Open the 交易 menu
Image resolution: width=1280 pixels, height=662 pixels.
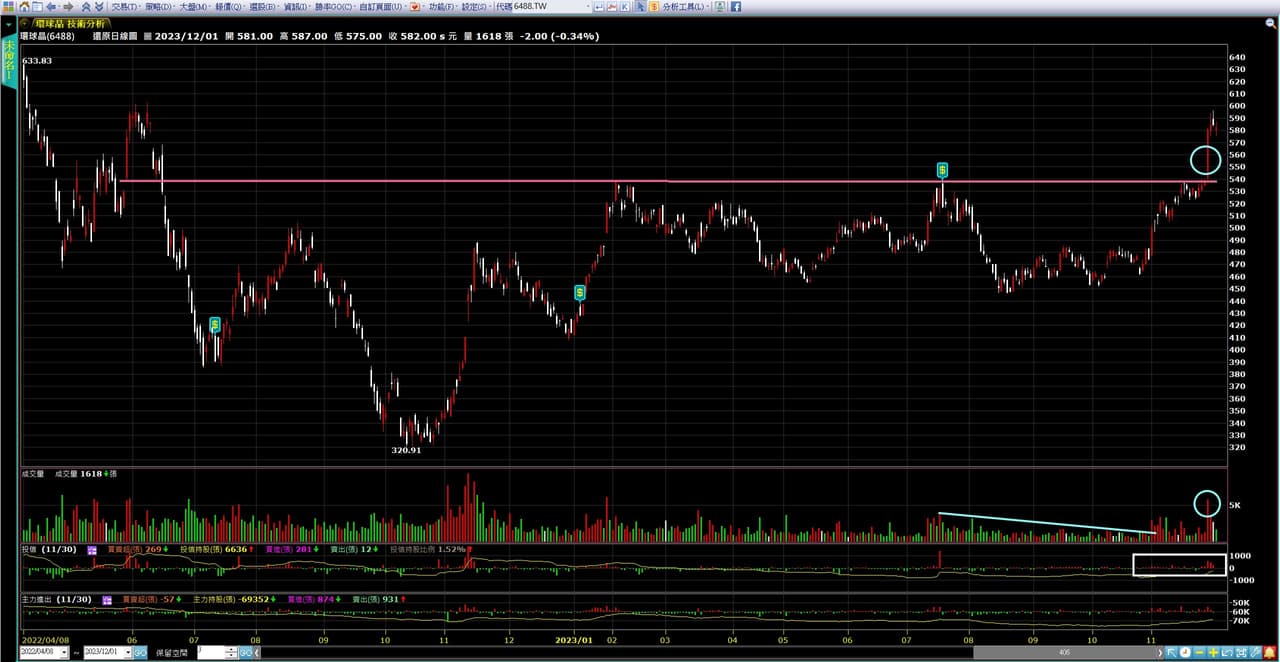[x=124, y=7]
